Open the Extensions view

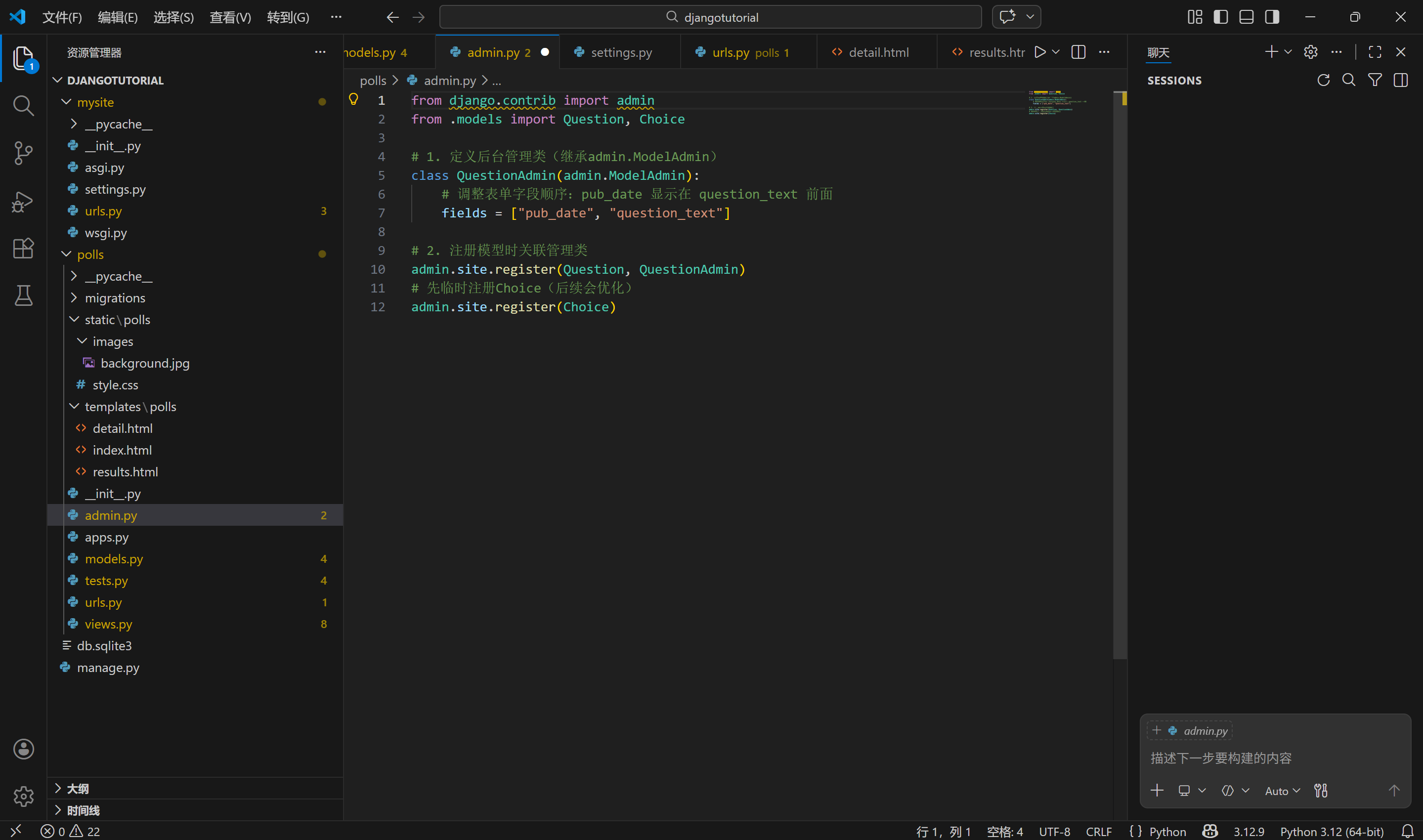[23, 248]
